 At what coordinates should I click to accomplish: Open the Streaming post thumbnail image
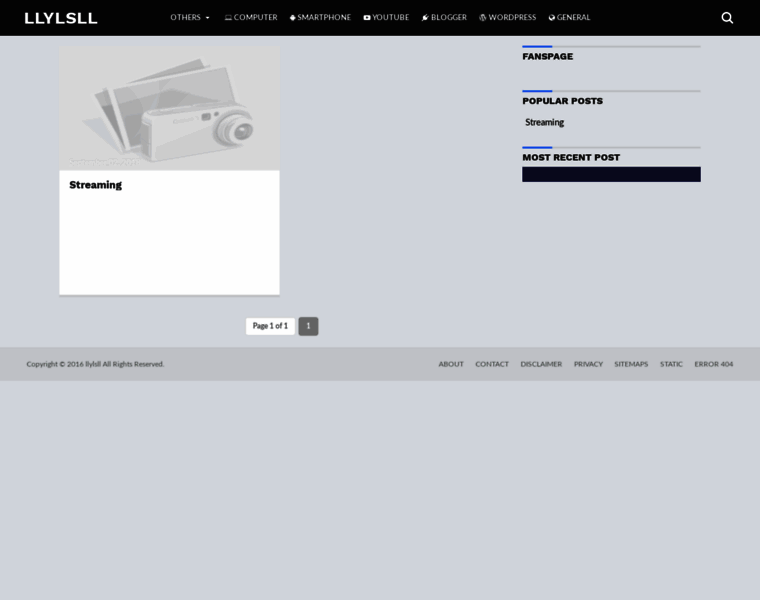pos(169,108)
